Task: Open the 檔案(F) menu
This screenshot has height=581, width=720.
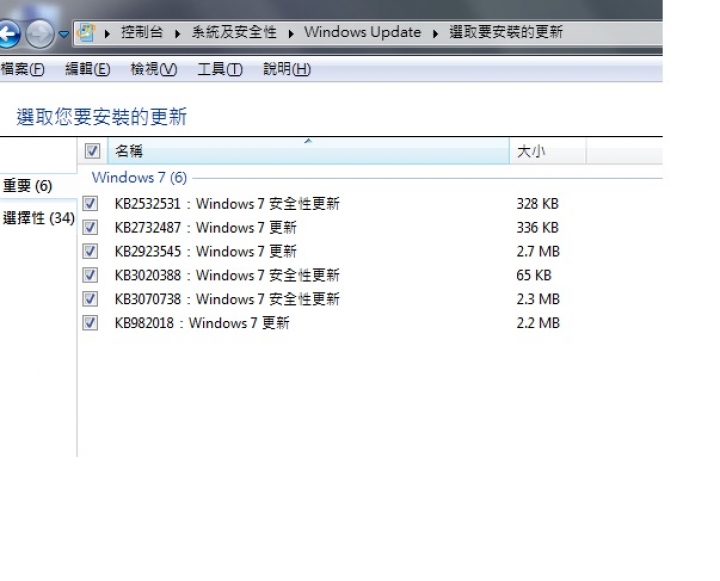Action: [x=22, y=69]
